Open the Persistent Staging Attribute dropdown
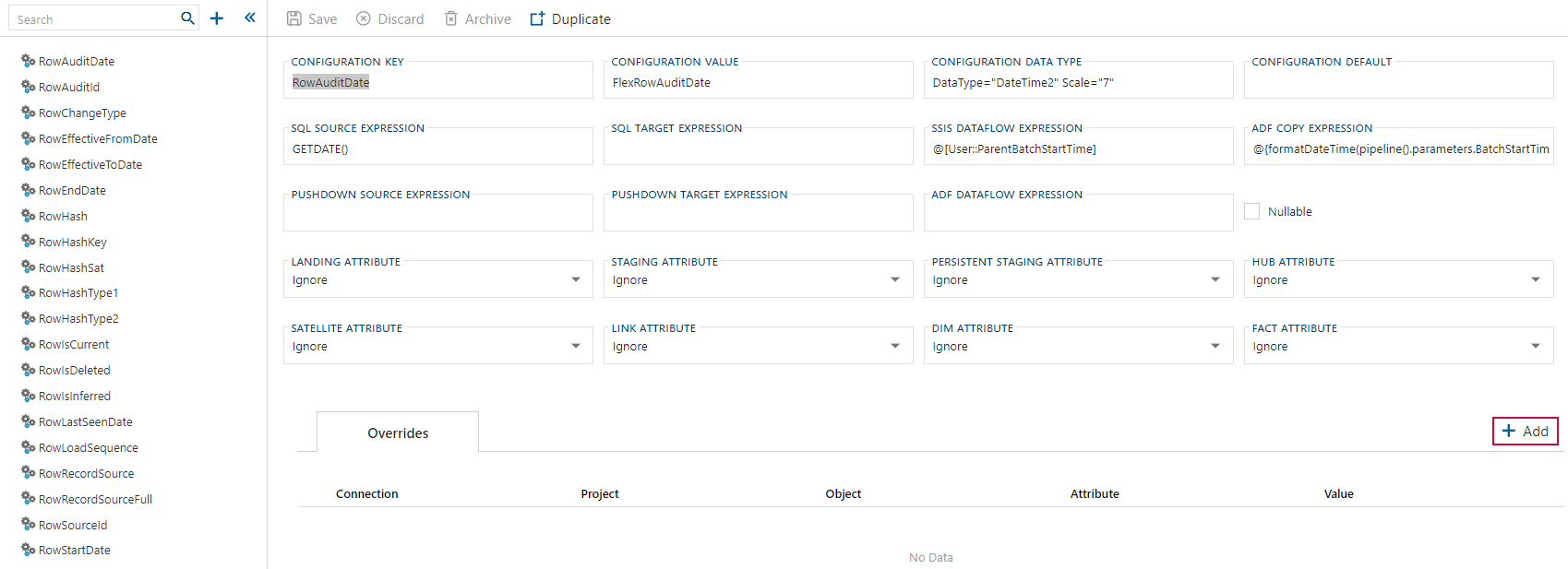This screenshot has width=1568, height=569. pyautogui.click(x=1078, y=279)
